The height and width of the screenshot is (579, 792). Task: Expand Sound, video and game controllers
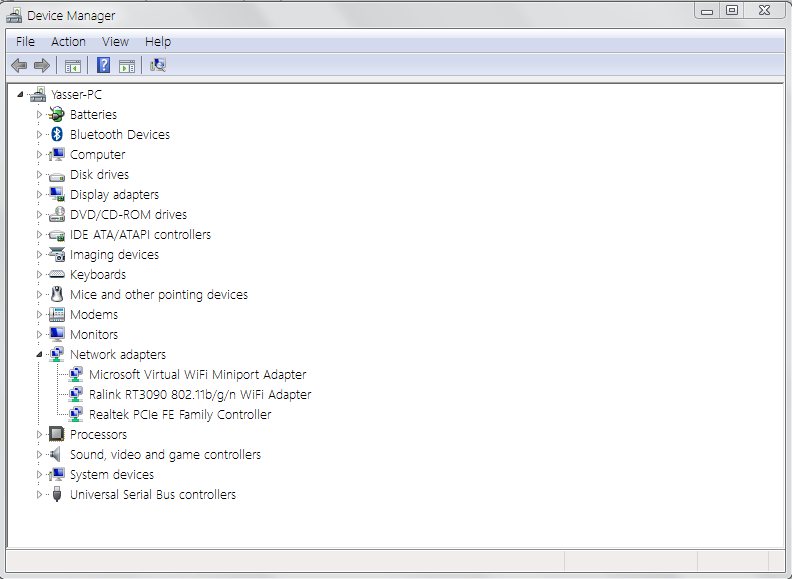39,455
